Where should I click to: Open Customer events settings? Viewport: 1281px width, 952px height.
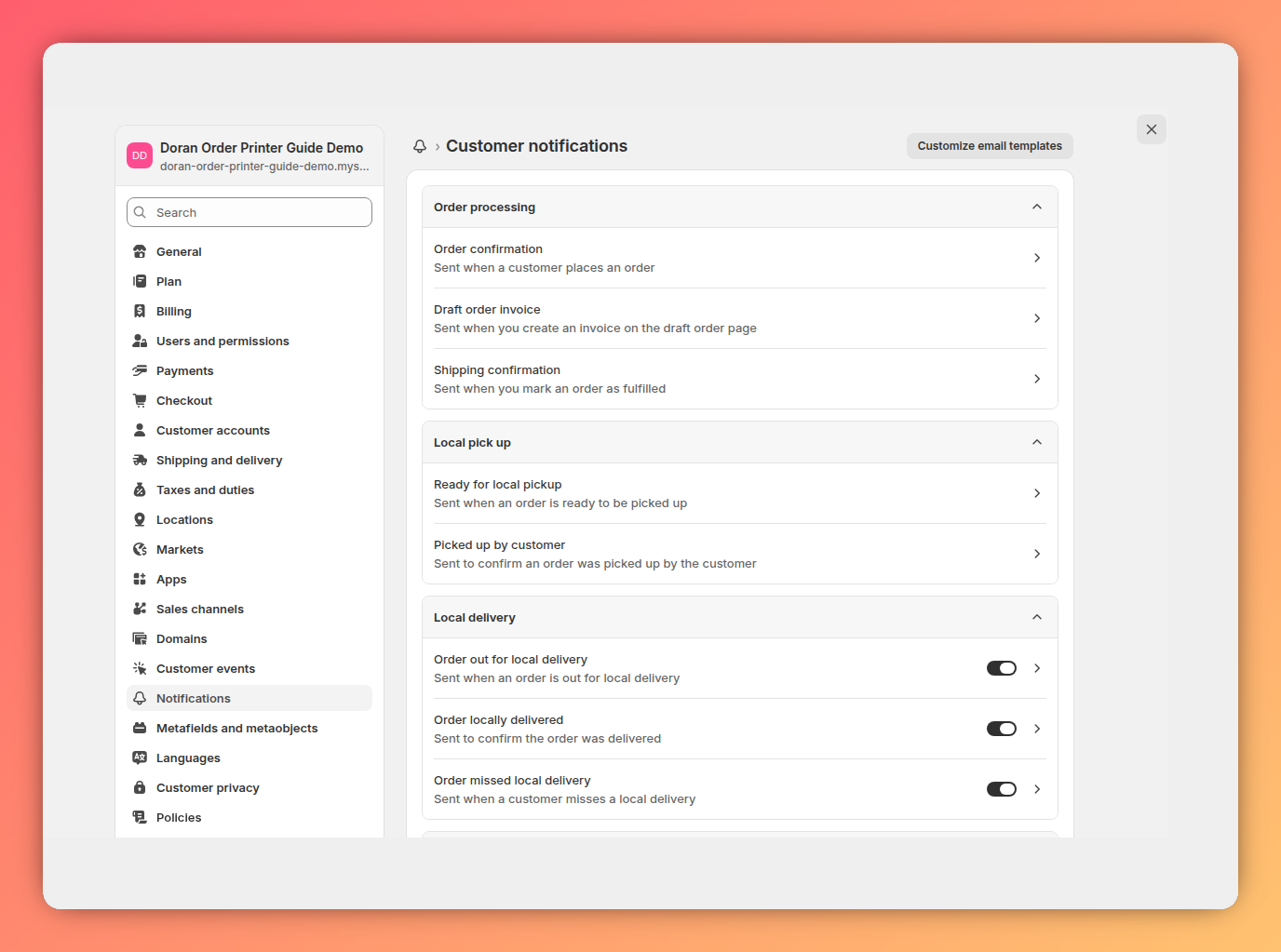pyautogui.click(x=249, y=668)
